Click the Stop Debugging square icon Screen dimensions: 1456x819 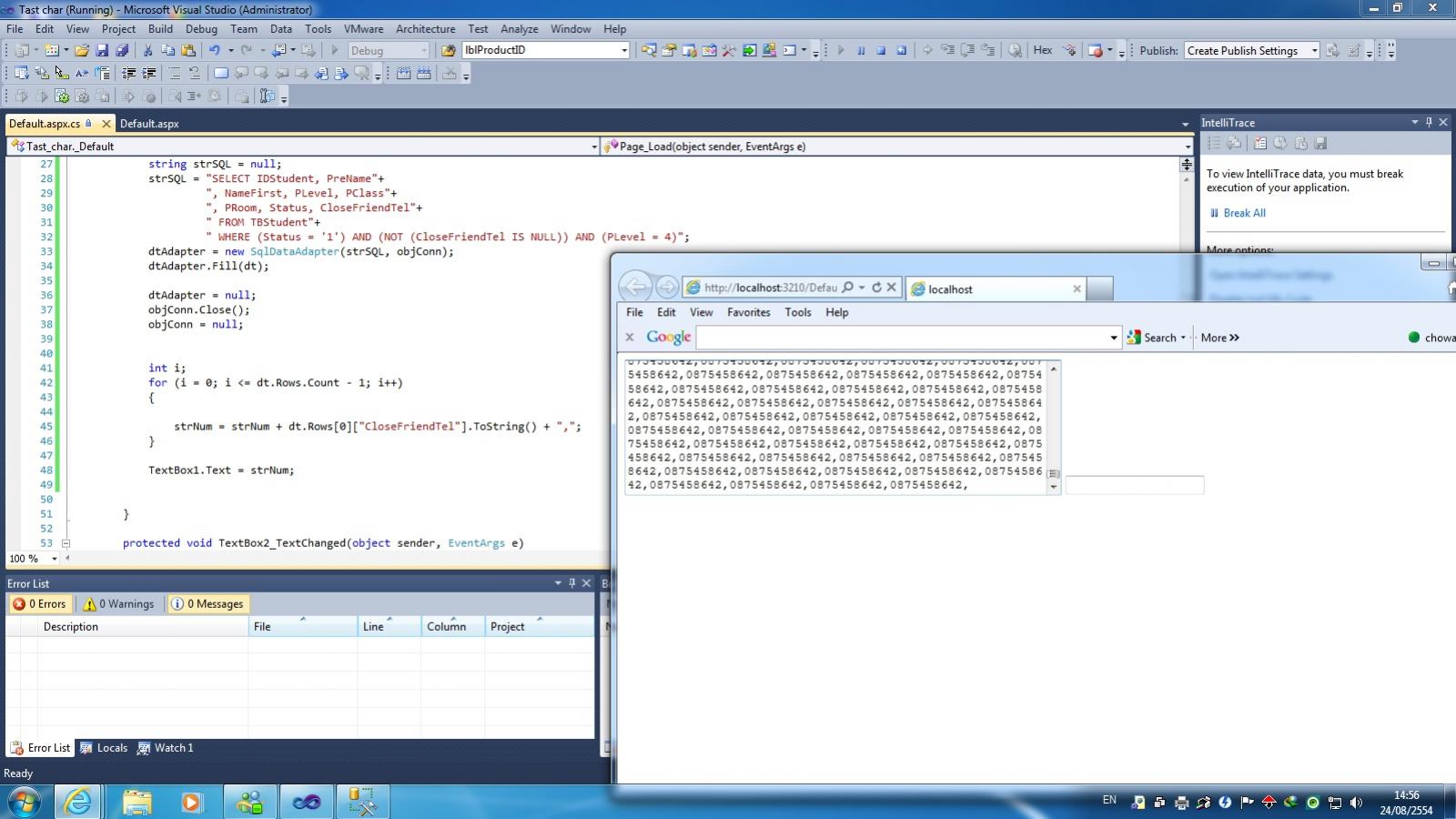(x=881, y=51)
